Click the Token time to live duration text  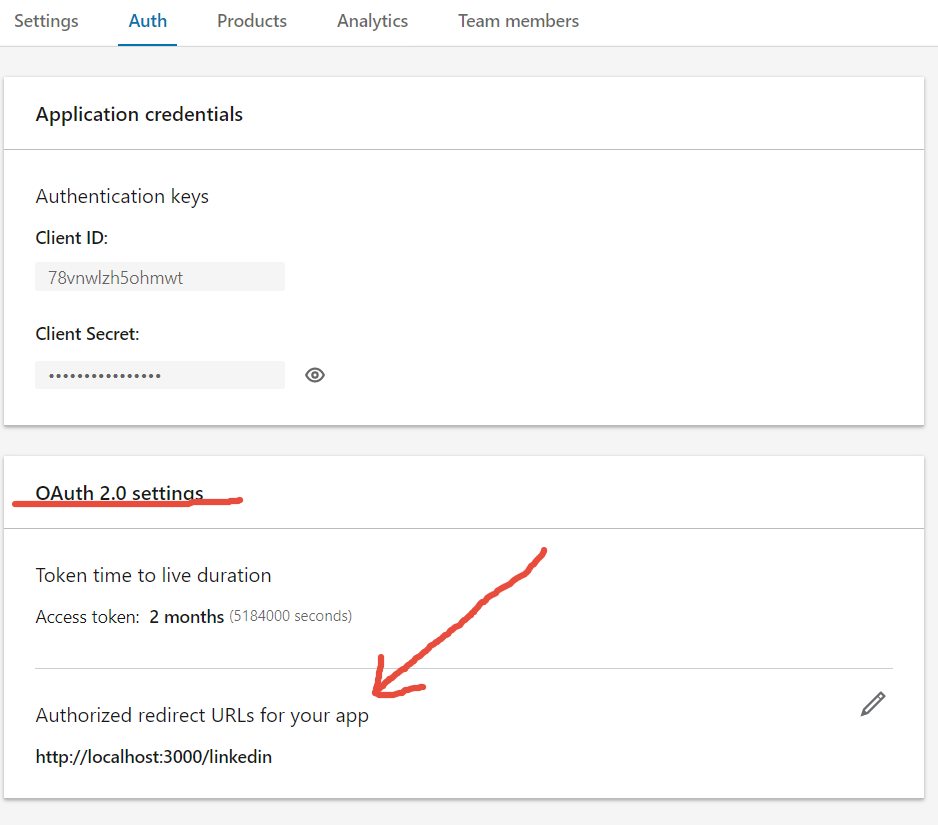click(x=153, y=575)
